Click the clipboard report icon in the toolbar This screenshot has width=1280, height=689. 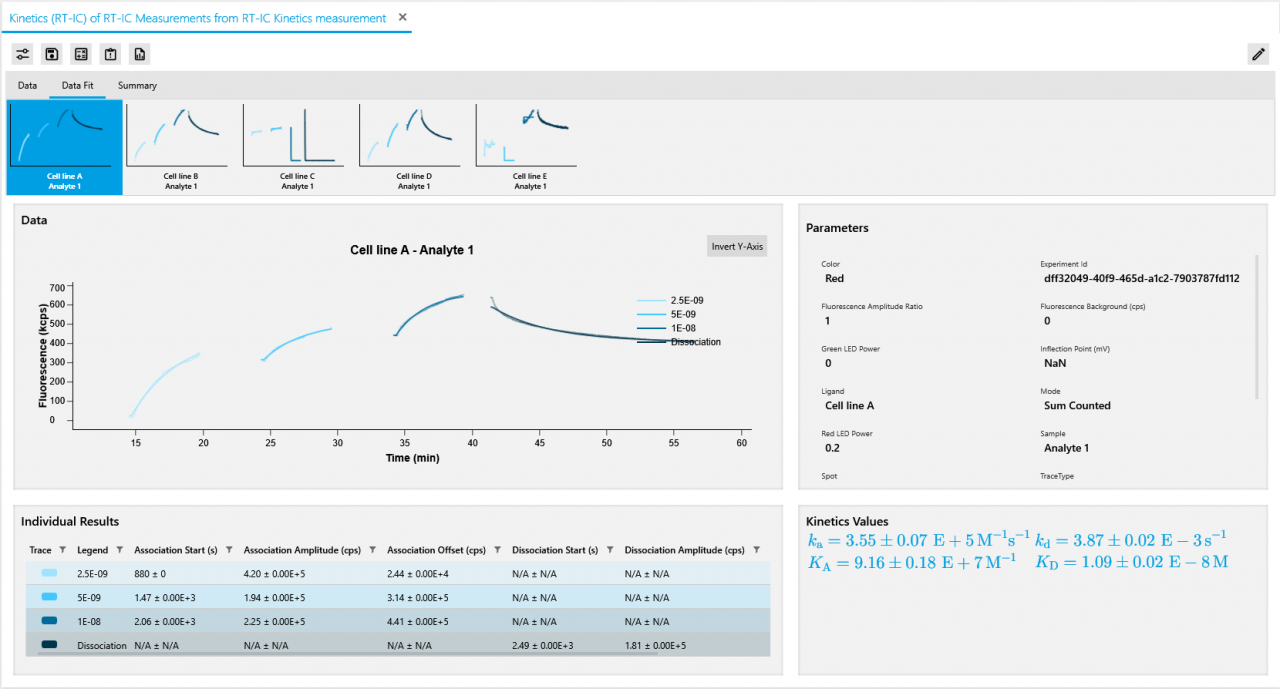tap(110, 54)
